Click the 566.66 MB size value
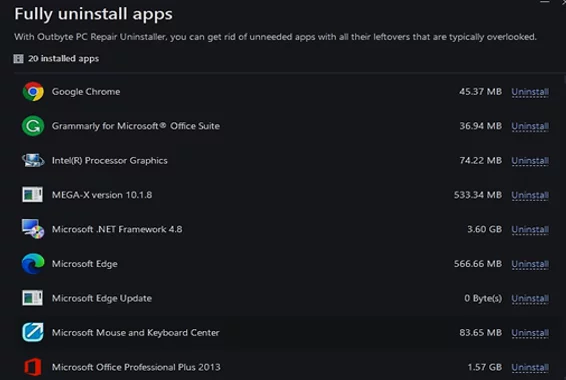This screenshot has height=380, width=566. 478,264
